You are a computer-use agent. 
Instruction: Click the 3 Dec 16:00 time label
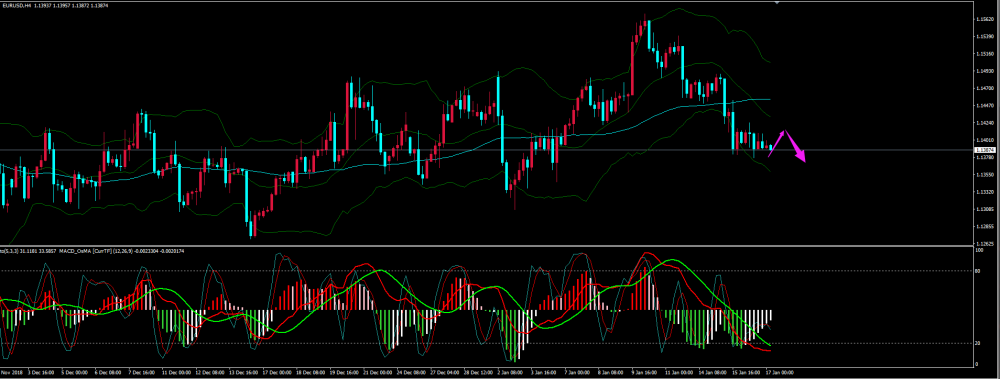click(41, 371)
